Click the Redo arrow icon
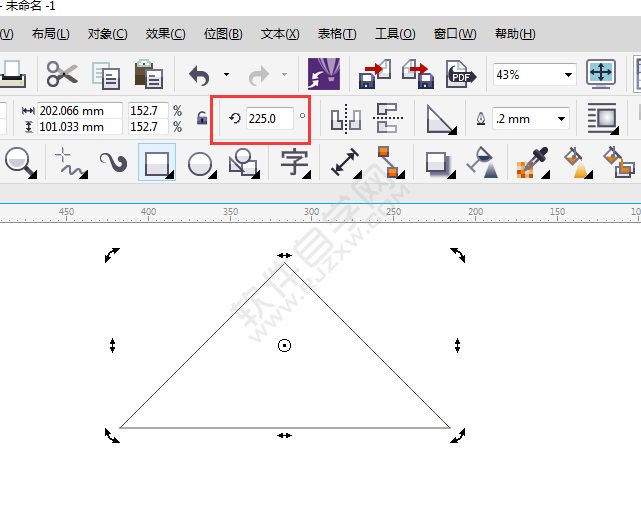The width and height of the screenshot is (641, 508). tap(259, 75)
